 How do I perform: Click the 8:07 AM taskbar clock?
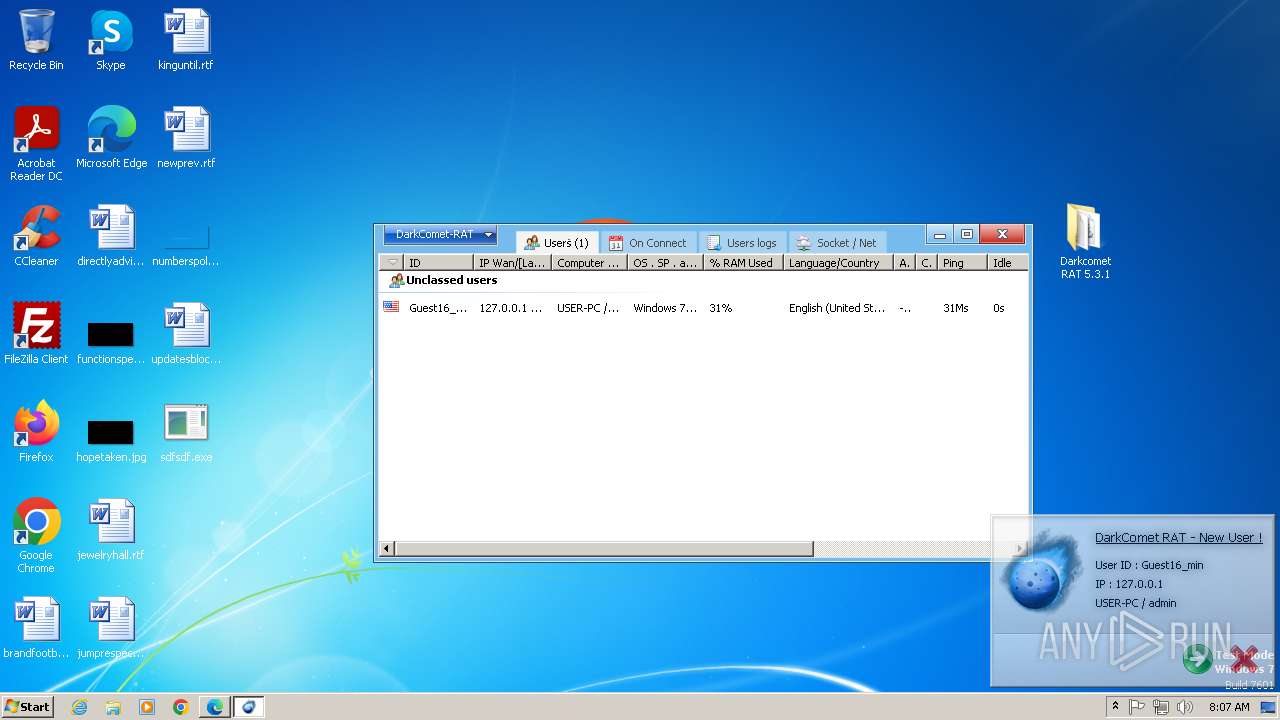point(1229,707)
